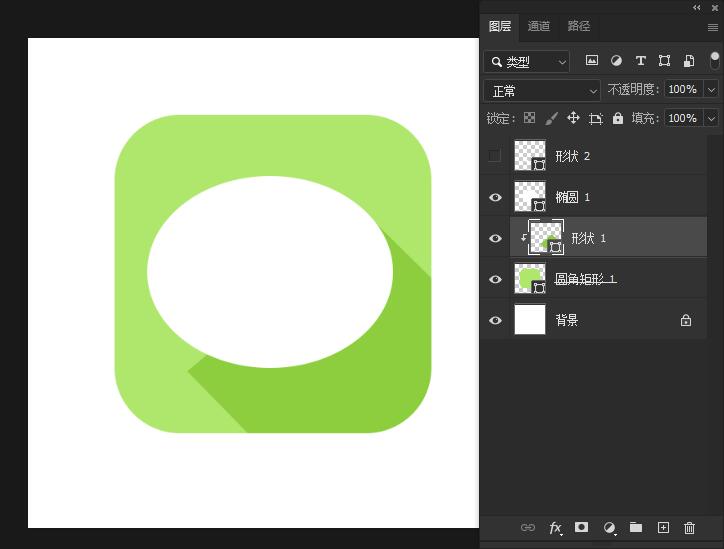Click the 形状 2 layer name
724x549 pixels.
(x=573, y=156)
